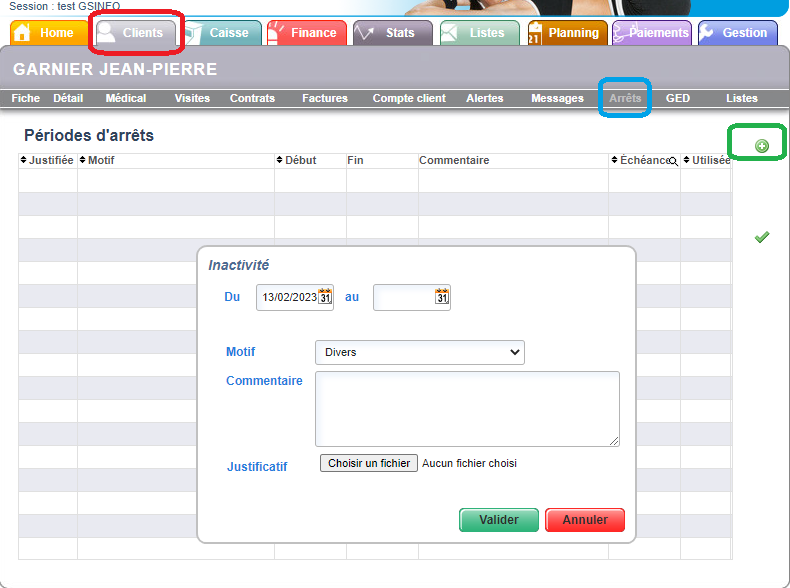Screen dimensions: 790x588
Task: Click the Annuler button
Action: click(x=585, y=520)
